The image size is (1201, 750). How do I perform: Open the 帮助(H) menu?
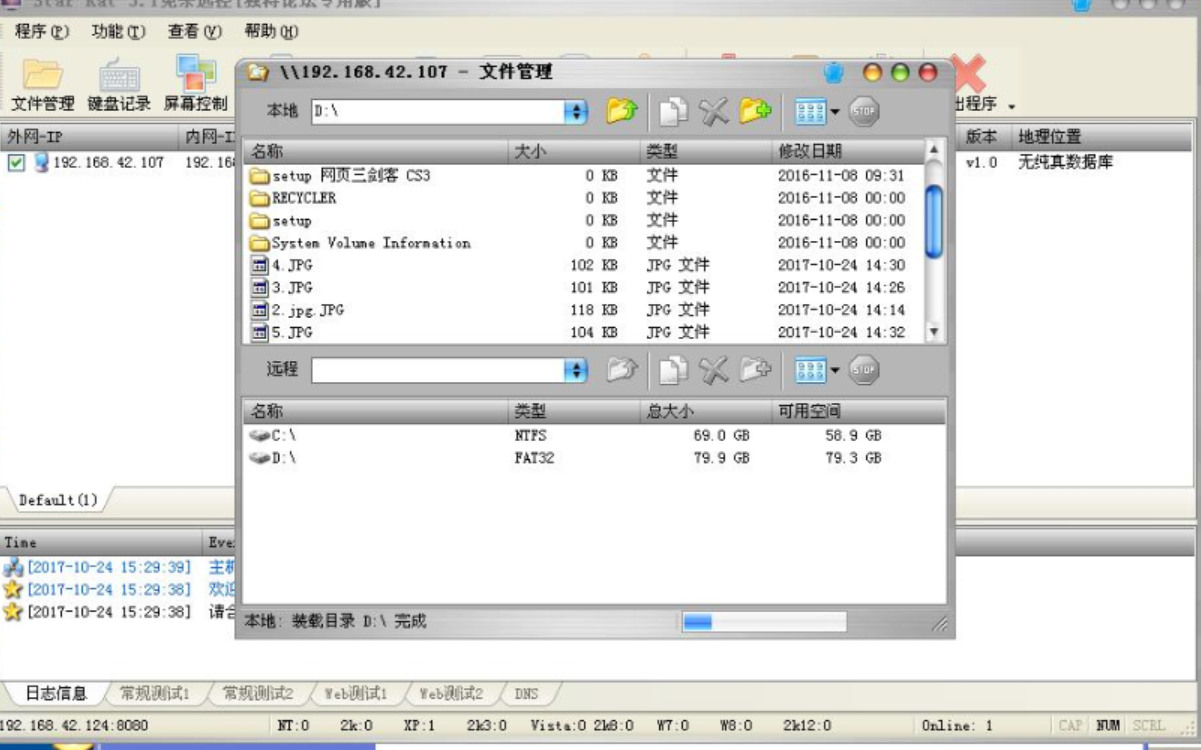[x=274, y=32]
